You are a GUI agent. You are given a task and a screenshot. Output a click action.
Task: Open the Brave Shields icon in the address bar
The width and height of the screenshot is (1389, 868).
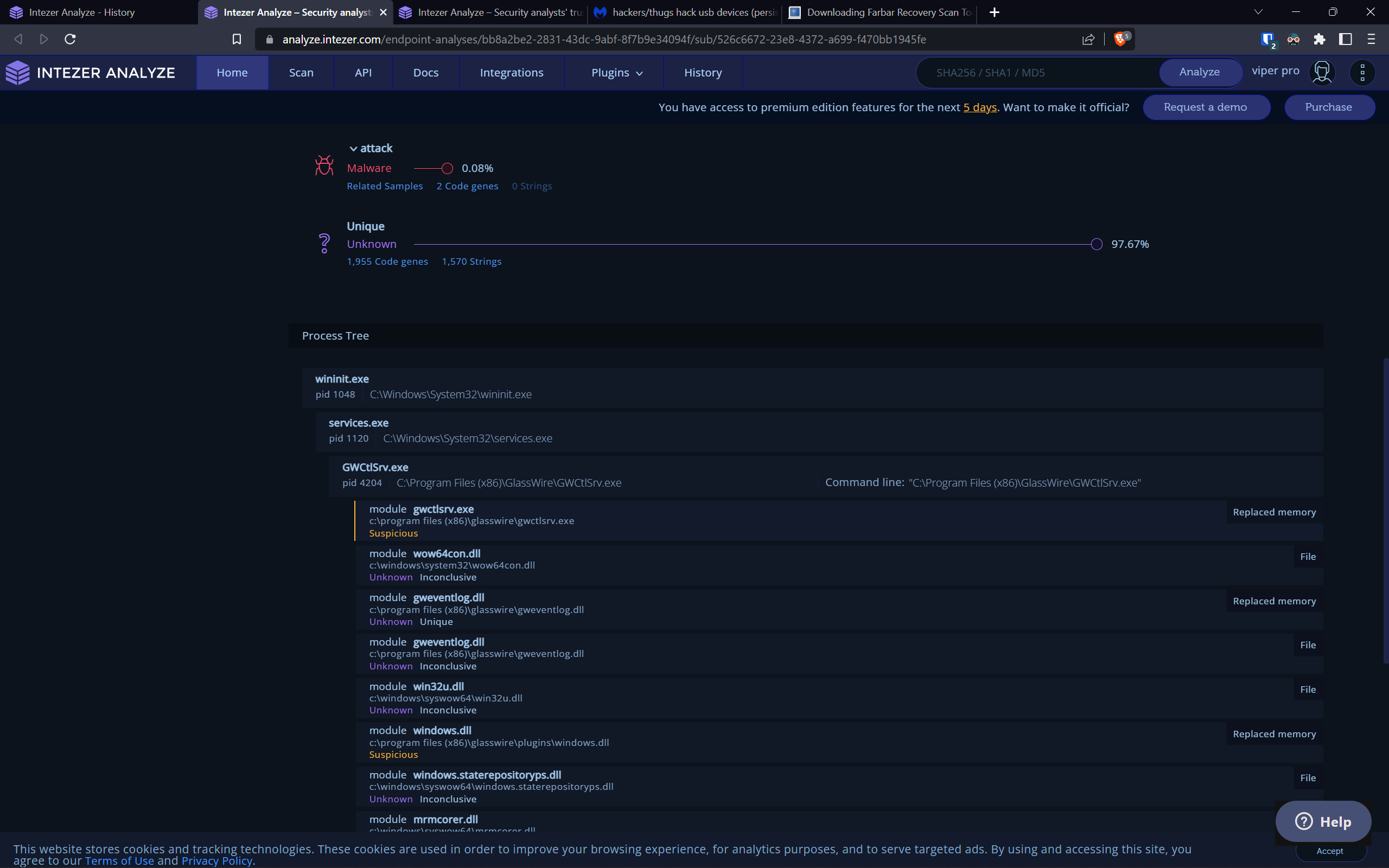1121,39
